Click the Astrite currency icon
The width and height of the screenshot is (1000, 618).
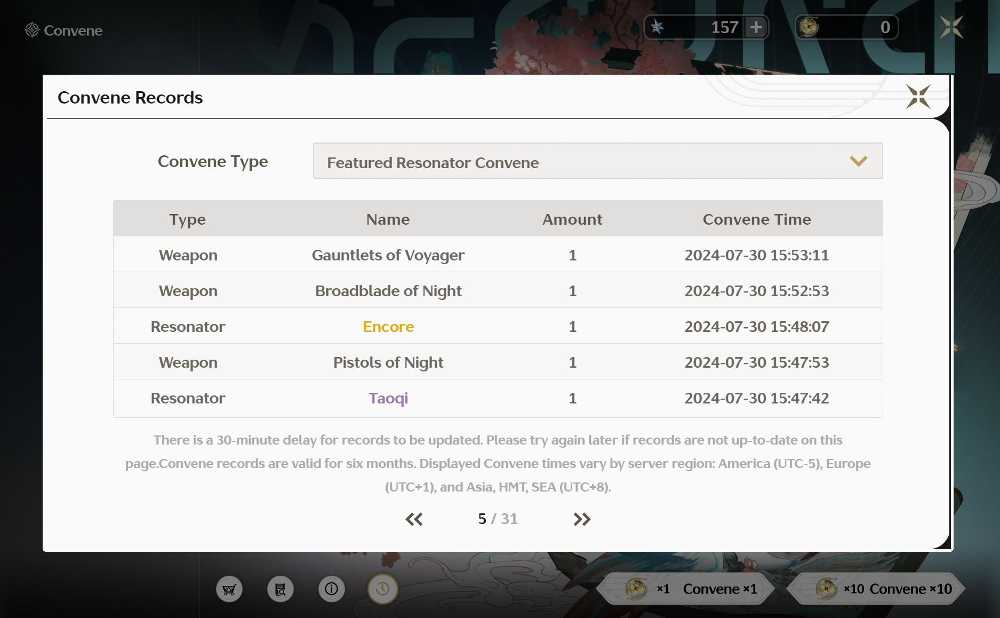tap(657, 27)
